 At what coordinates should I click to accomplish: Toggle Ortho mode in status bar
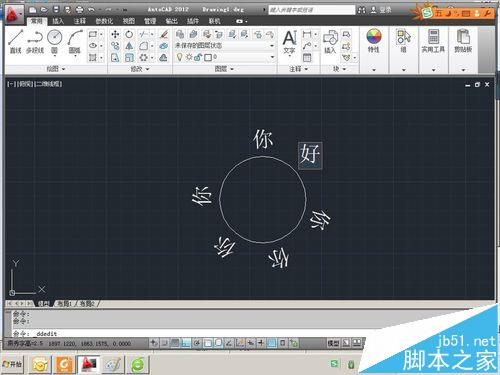[186, 343]
